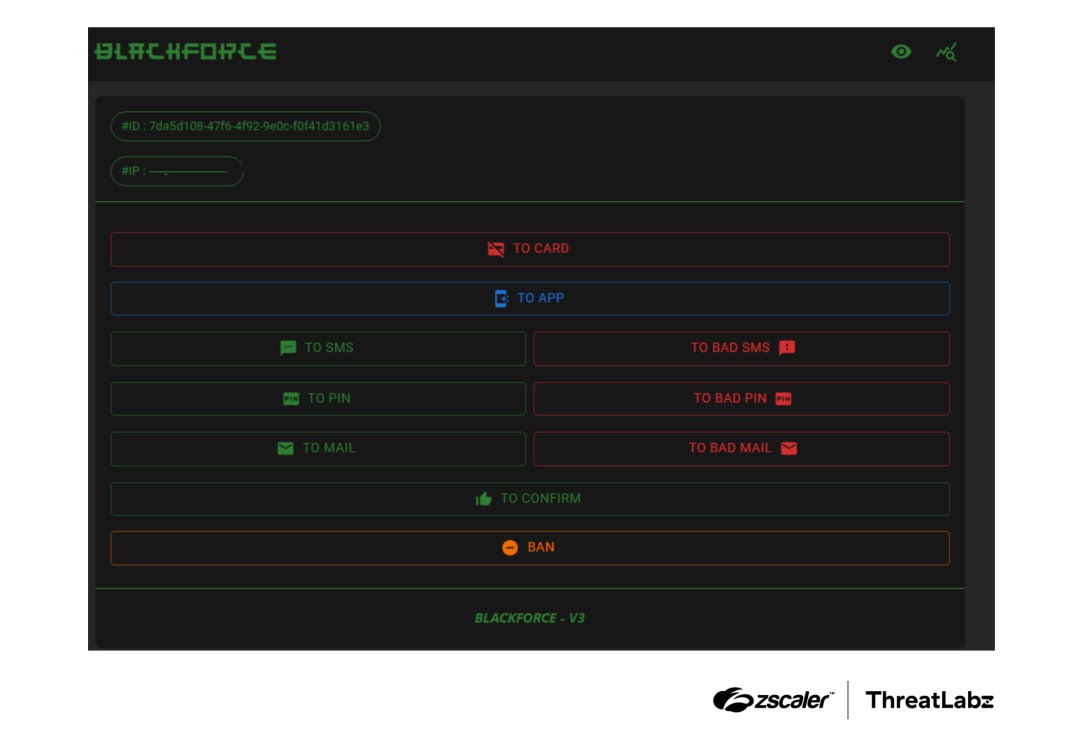Open the analytics search icon in the header
This screenshot has width=1080, height=739.
(947, 52)
